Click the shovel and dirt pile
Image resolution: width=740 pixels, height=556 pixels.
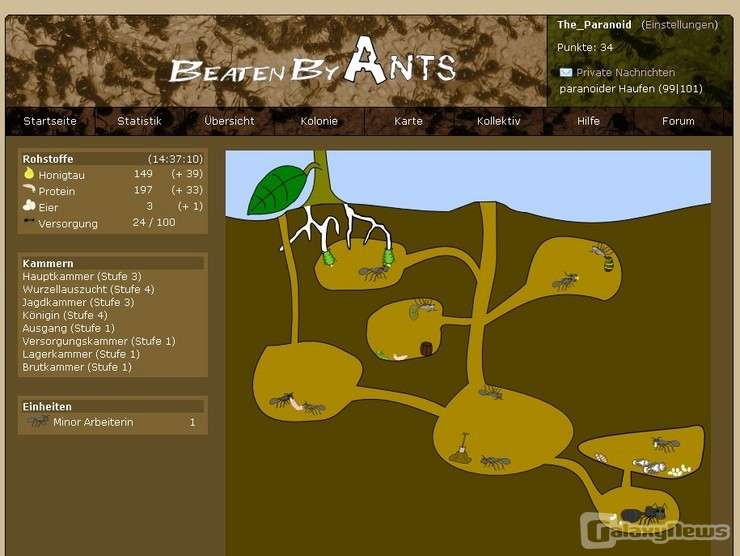(461, 448)
